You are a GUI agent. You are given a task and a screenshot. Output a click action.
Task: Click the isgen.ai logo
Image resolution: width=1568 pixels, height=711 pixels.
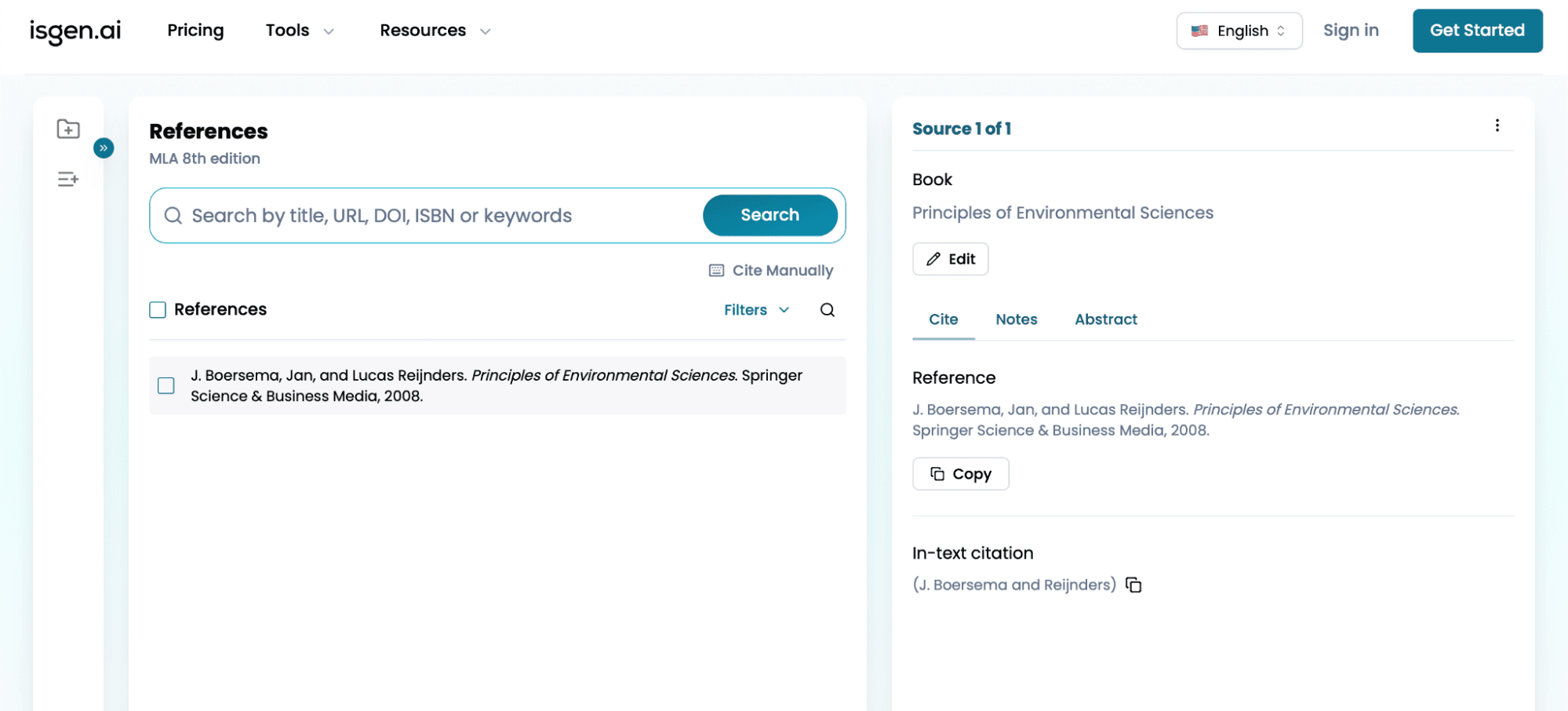pyautogui.click(x=75, y=31)
